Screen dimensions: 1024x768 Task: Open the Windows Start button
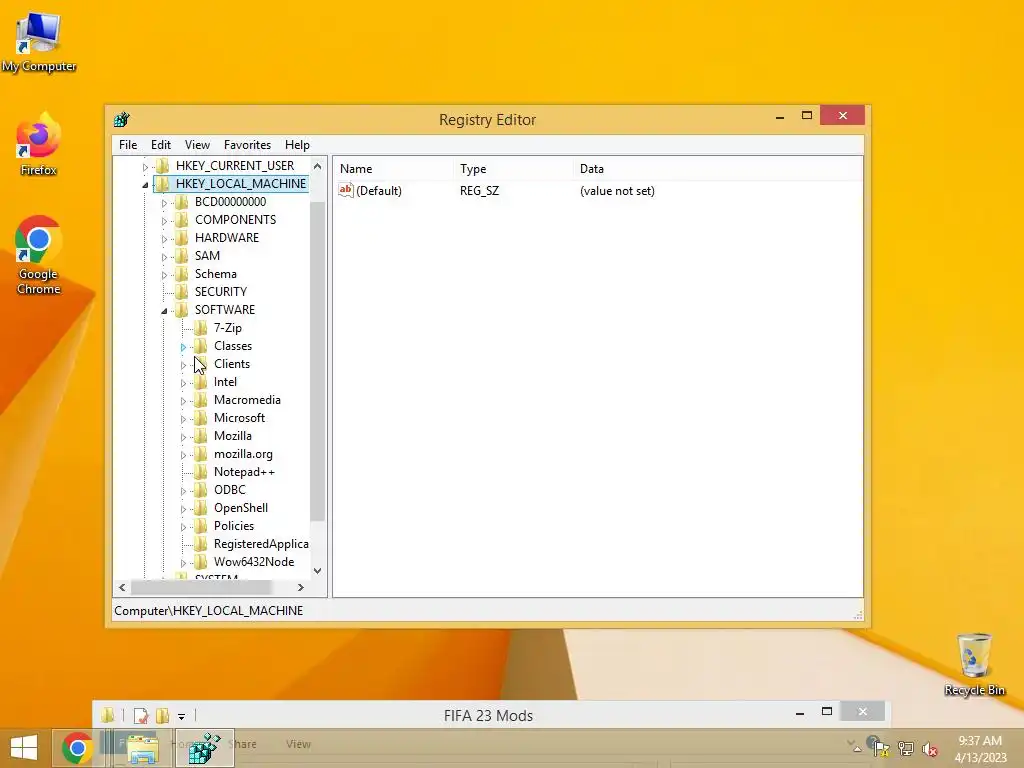pos(24,748)
